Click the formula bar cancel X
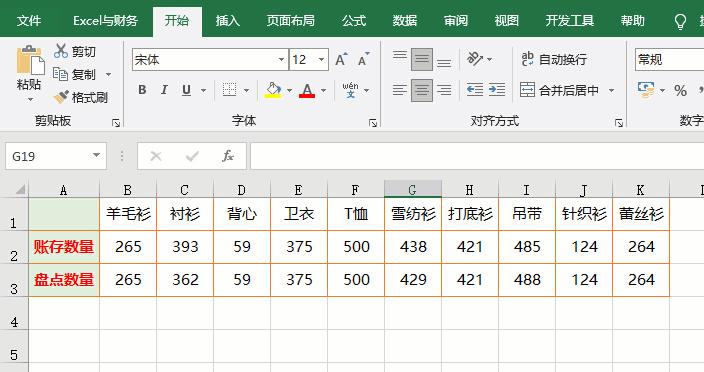The image size is (704, 372). [156, 156]
